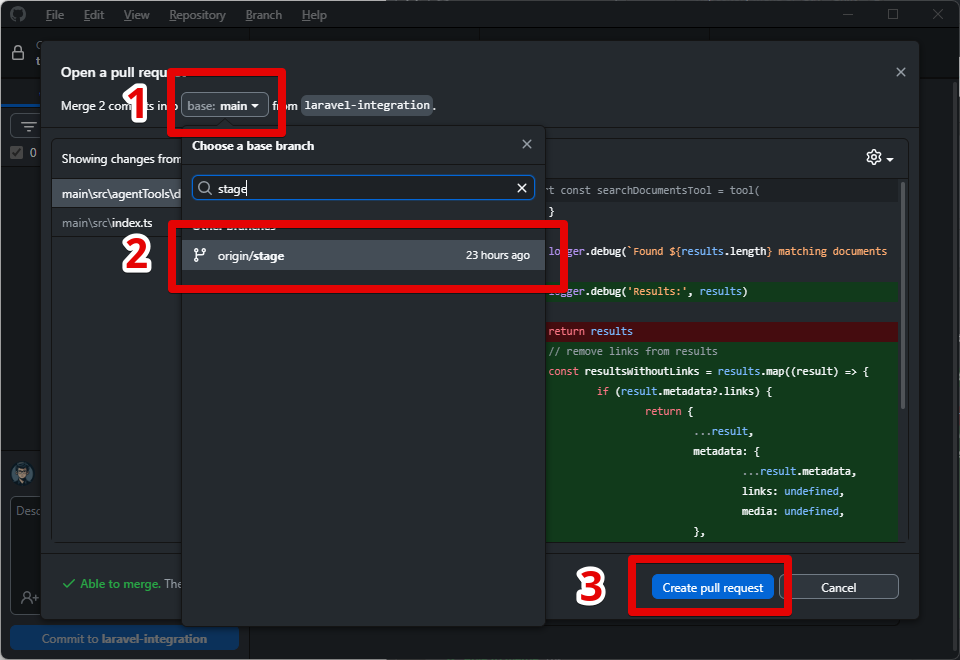Viewport: 960px width, 660px height.
Task: Click the filter icon above the changes list
Action: pyautogui.click(x=27, y=125)
